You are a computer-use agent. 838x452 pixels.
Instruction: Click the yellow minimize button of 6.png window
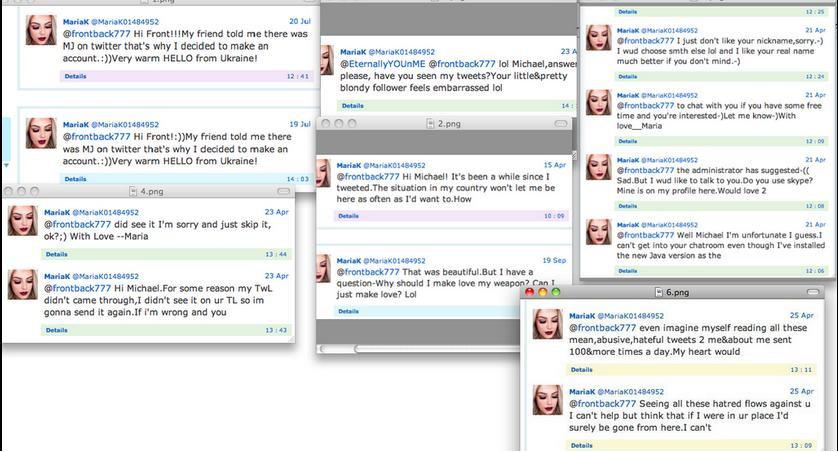click(542, 292)
